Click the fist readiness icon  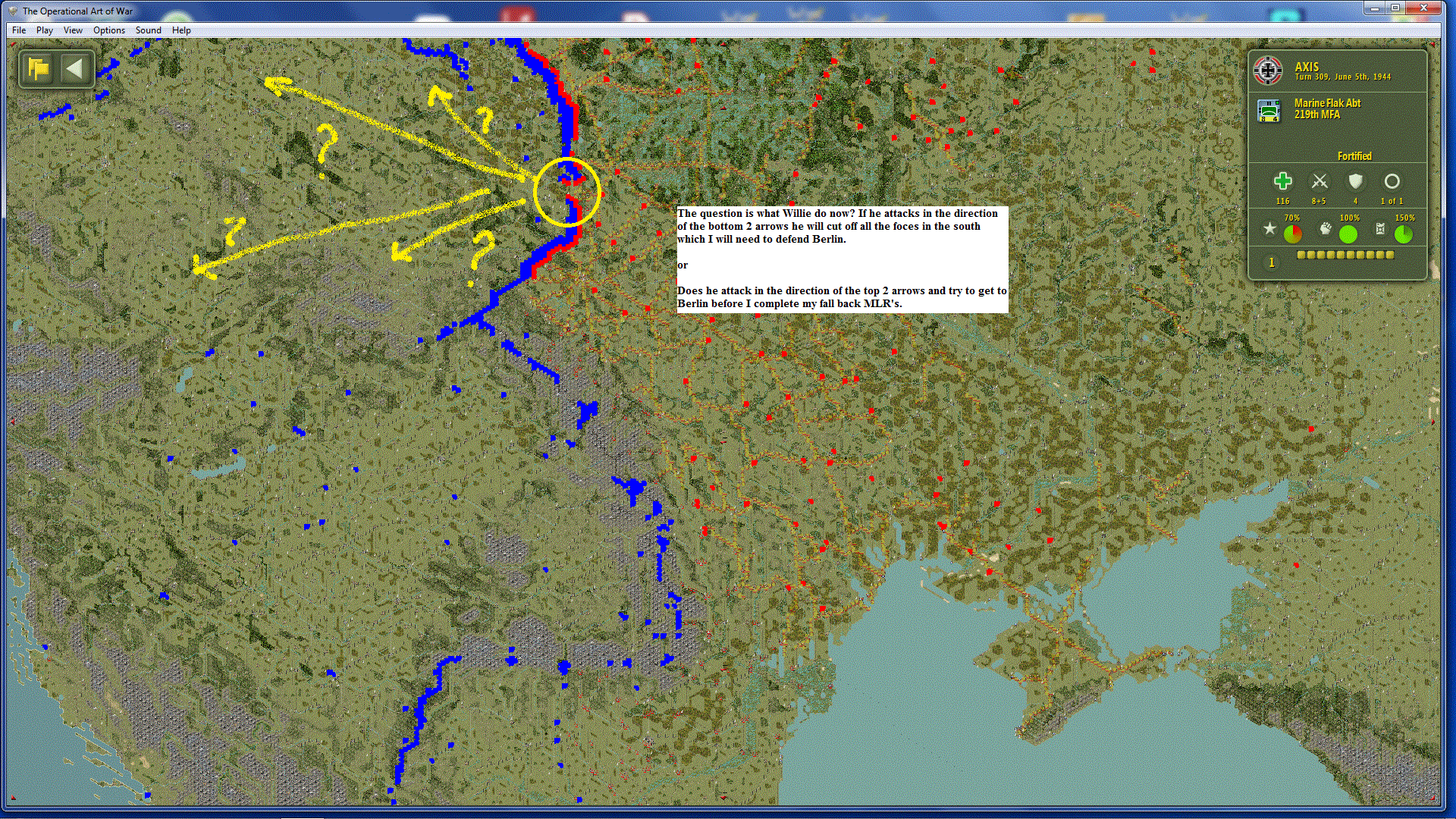point(1325,229)
